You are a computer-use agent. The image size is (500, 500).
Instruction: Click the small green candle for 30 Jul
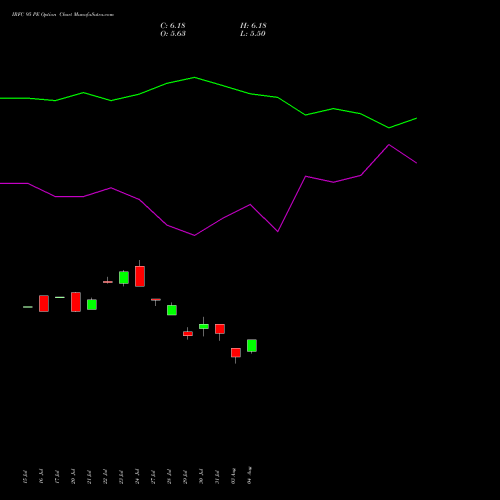point(204,326)
